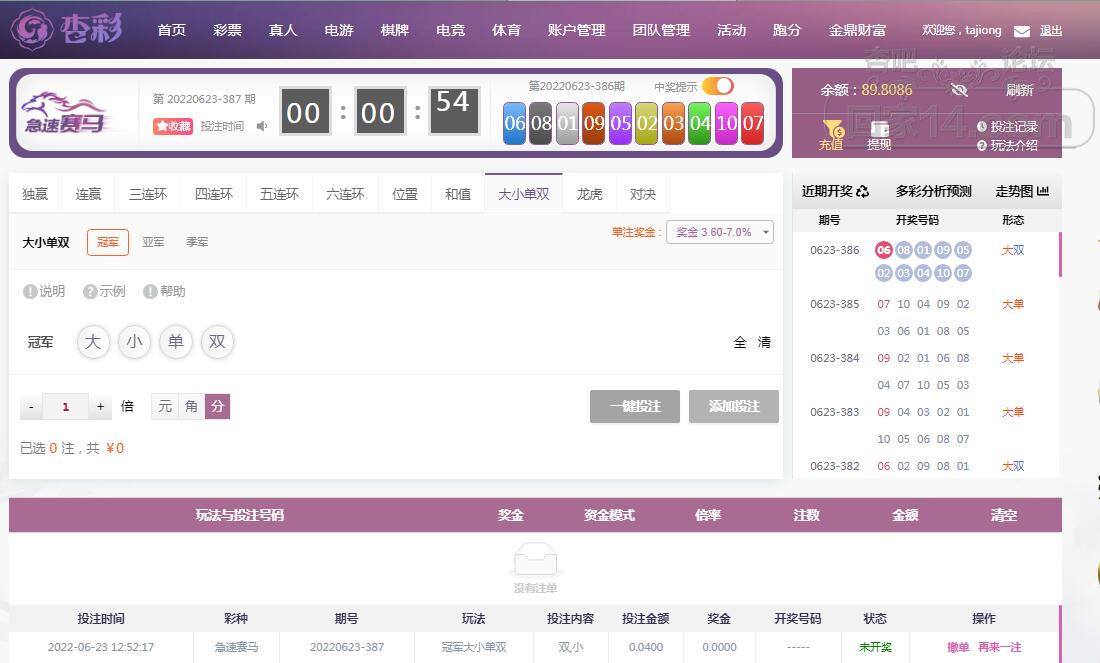Mute the sound speaker icon
The width and height of the screenshot is (1100, 663).
click(262, 126)
